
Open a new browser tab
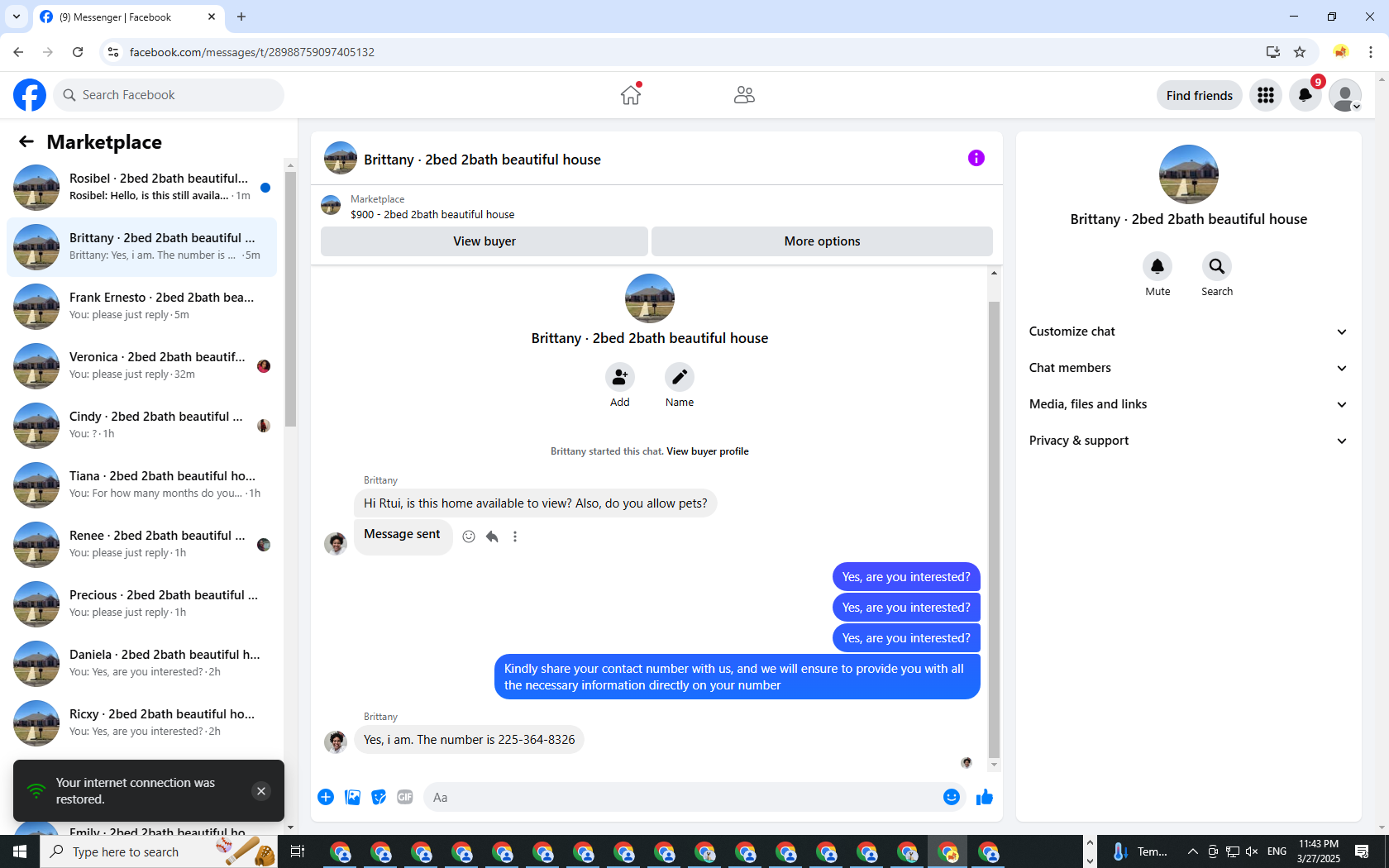point(241,17)
